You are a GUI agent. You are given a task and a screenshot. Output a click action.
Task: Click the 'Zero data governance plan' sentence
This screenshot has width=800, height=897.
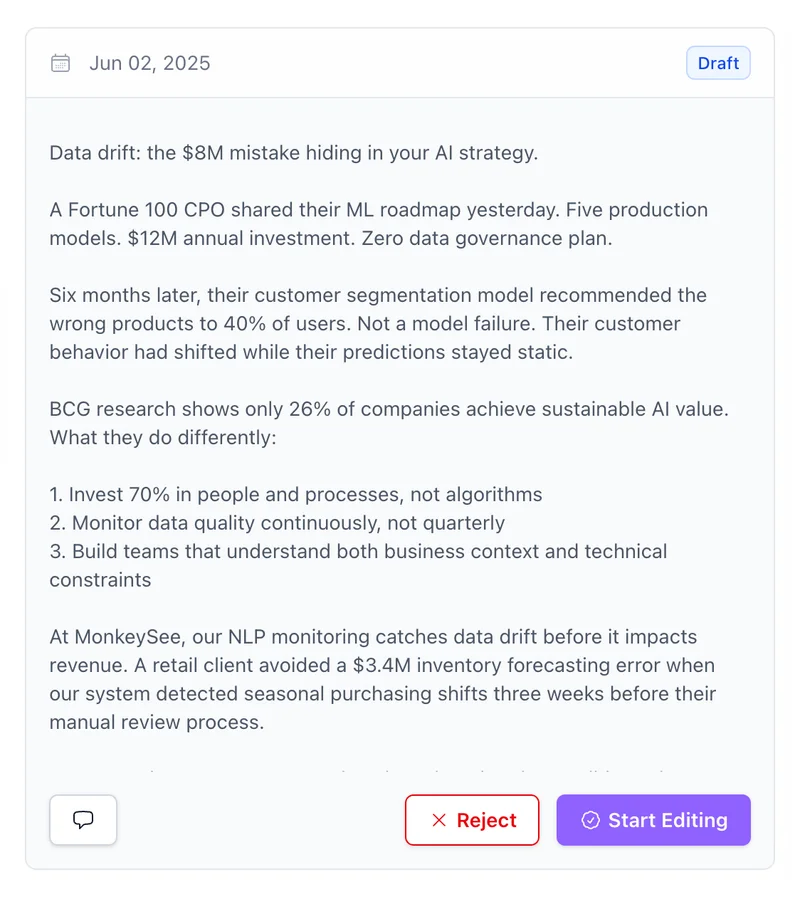click(487, 238)
